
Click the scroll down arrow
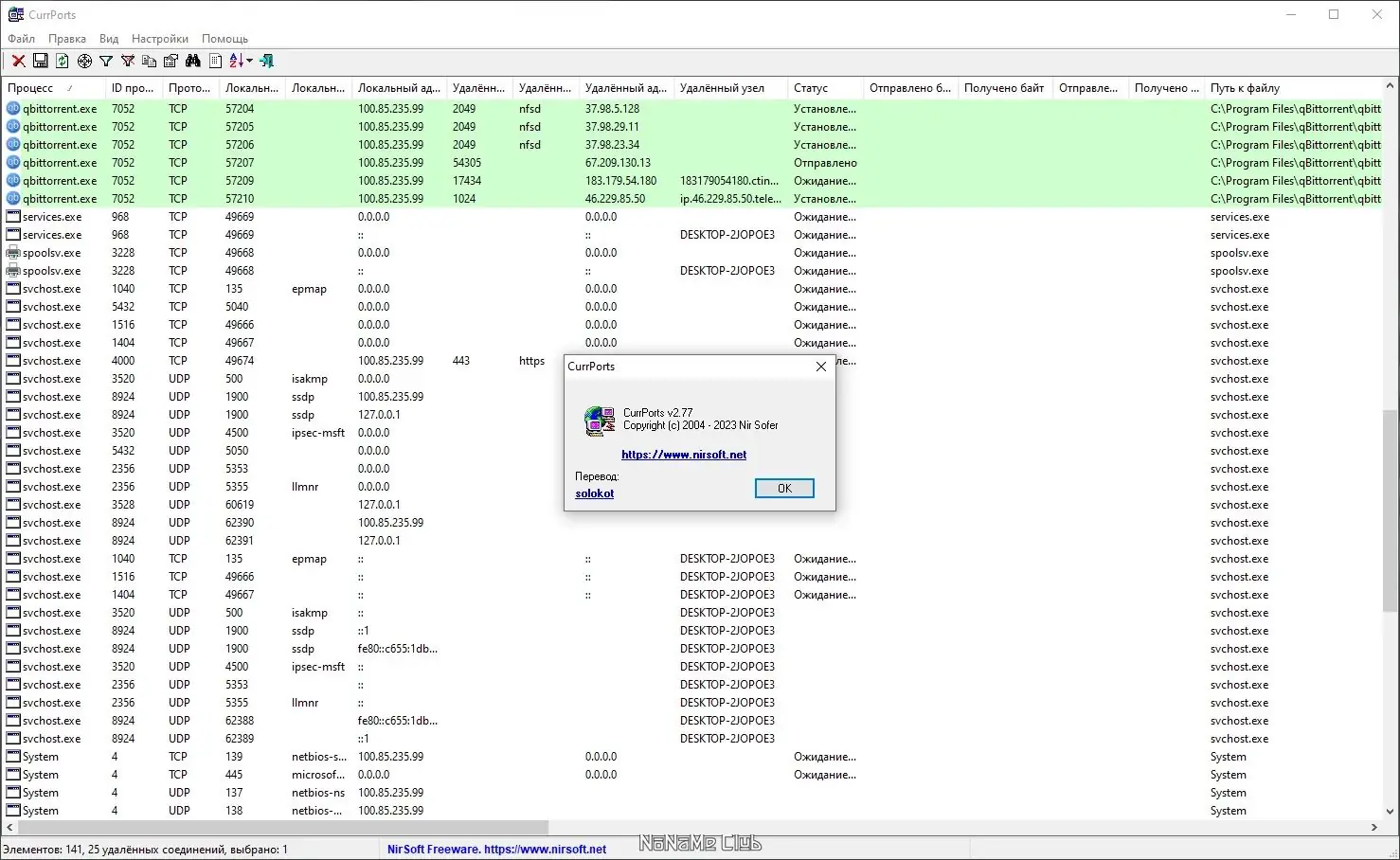click(x=1391, y=811)
